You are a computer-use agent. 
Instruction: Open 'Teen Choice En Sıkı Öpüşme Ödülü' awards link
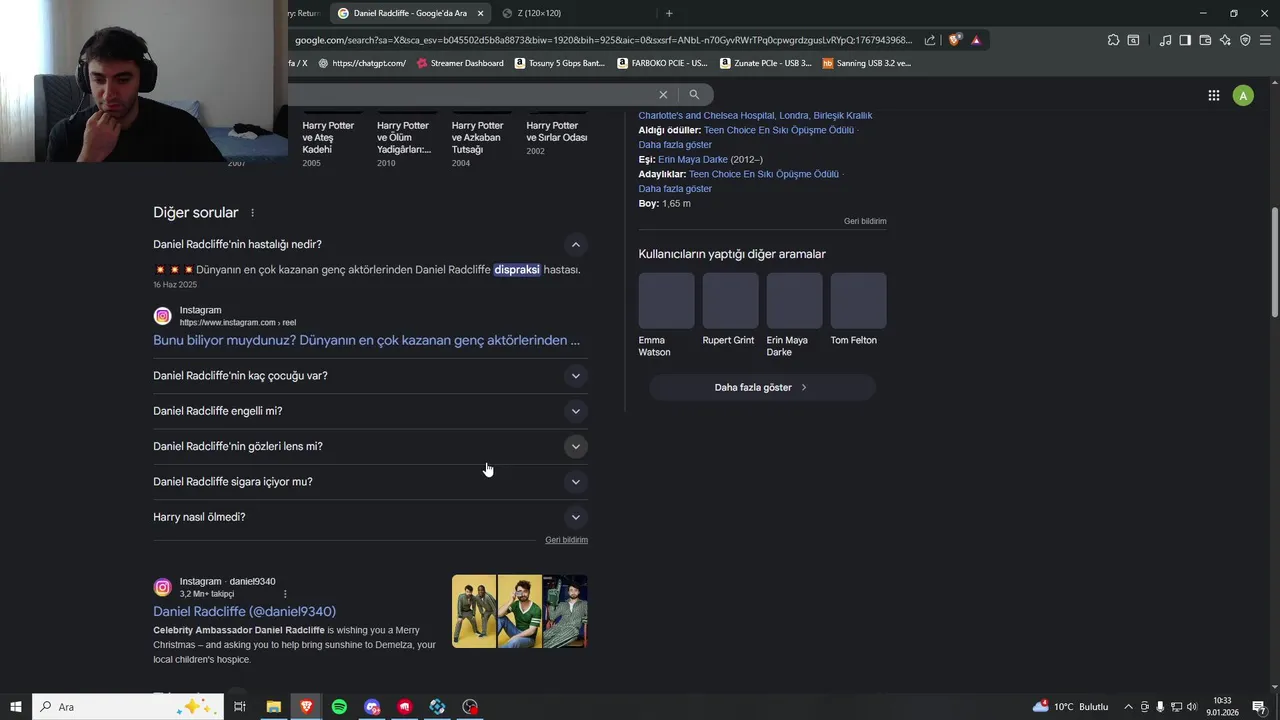779,130
